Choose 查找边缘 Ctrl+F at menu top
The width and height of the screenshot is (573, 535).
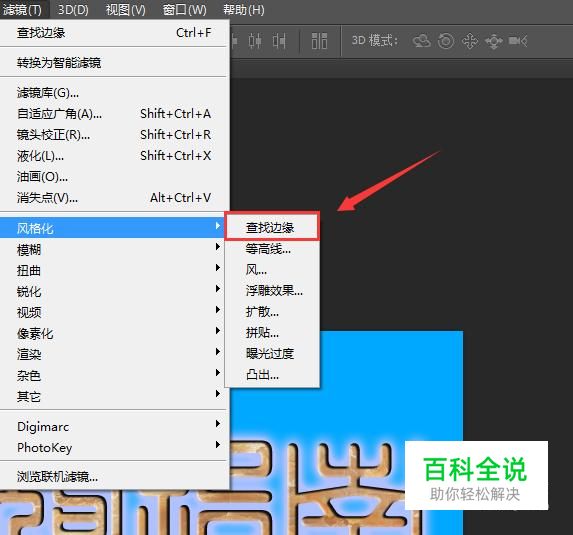[114, 33]
